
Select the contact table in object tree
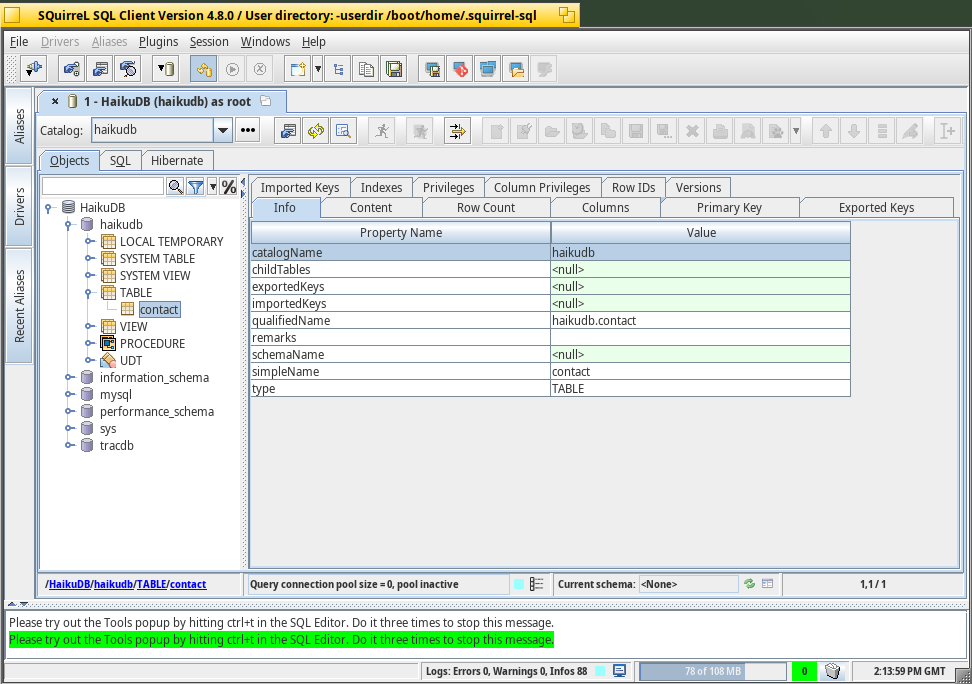pyautogui.click(x=159, y=309)
